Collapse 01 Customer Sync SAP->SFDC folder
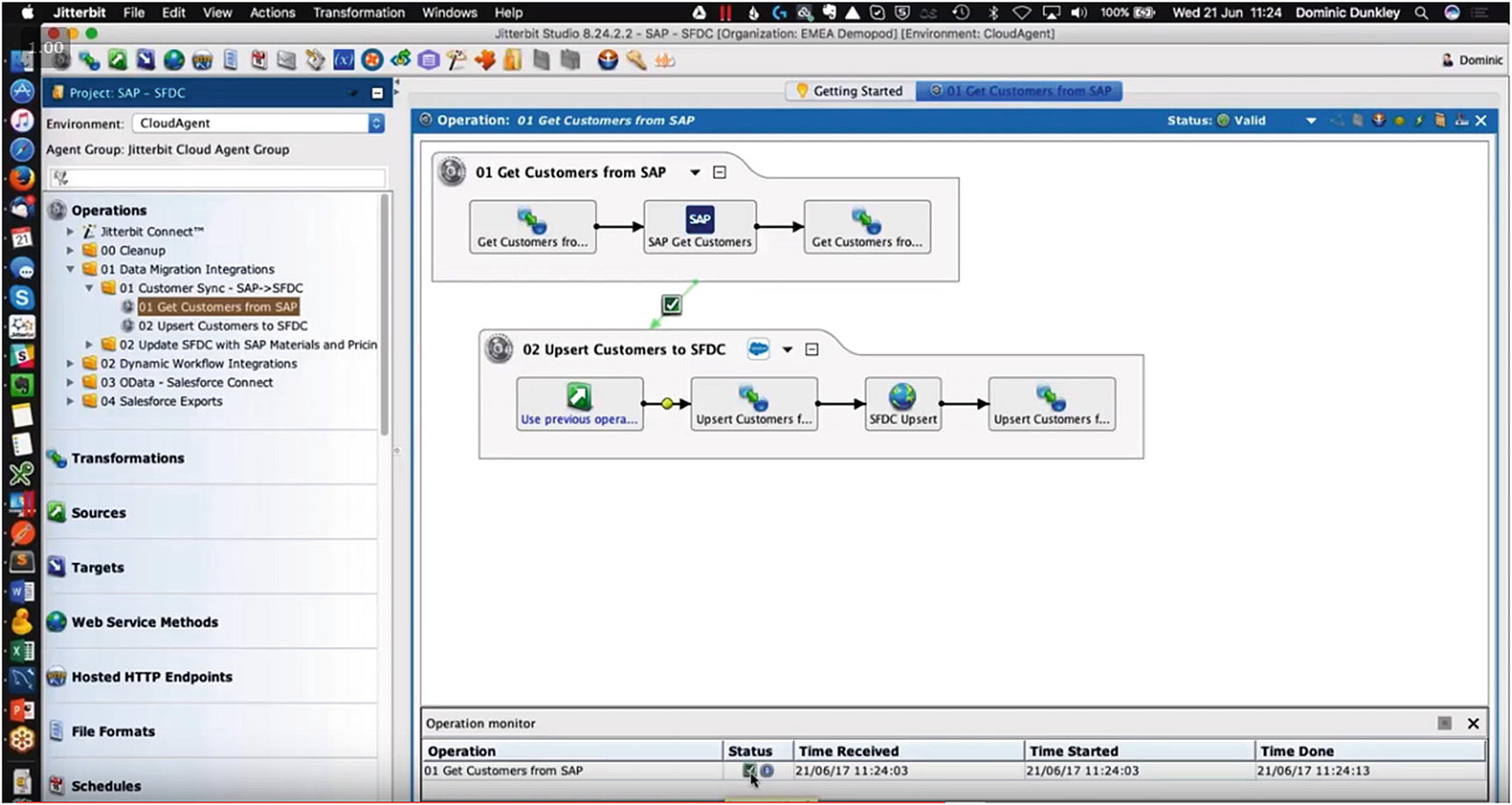This screenshot has height=805, width=1512. coord(89,288)
